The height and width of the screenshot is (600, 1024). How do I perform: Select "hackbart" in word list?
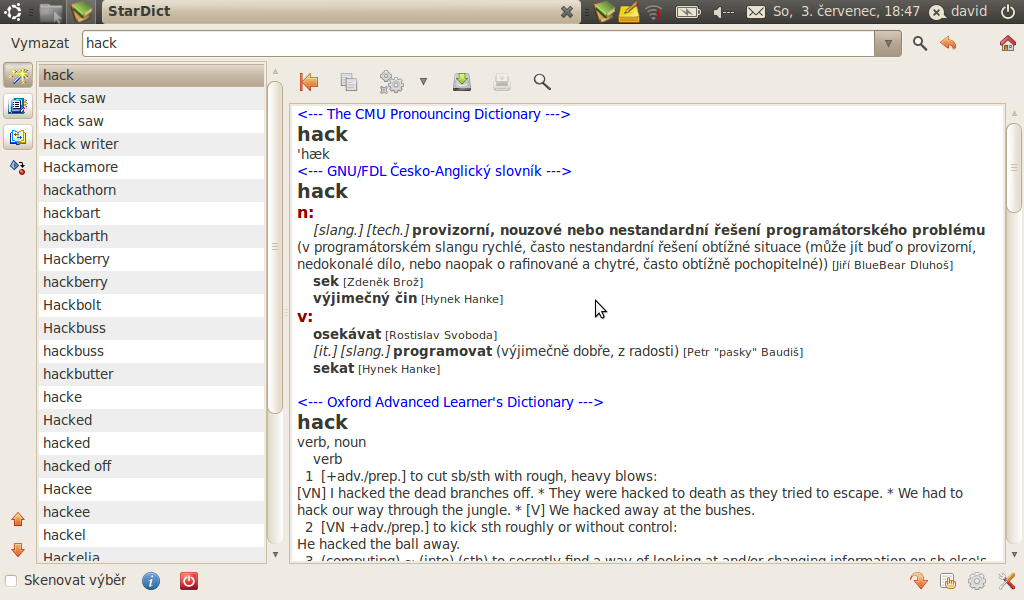[x=152, y=213]
